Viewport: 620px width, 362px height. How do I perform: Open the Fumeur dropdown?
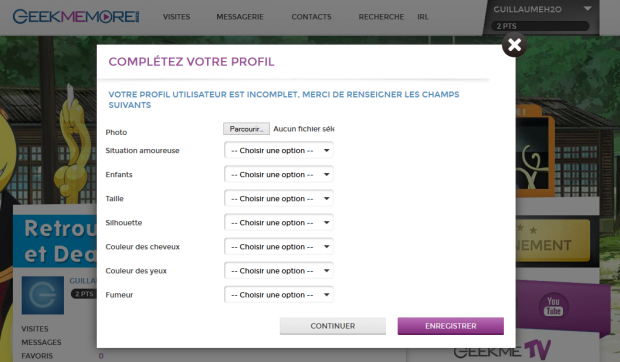click(279, 295)
